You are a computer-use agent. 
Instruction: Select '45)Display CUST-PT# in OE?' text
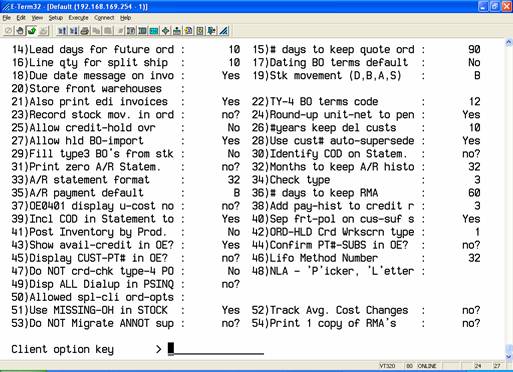click(90, 257)
